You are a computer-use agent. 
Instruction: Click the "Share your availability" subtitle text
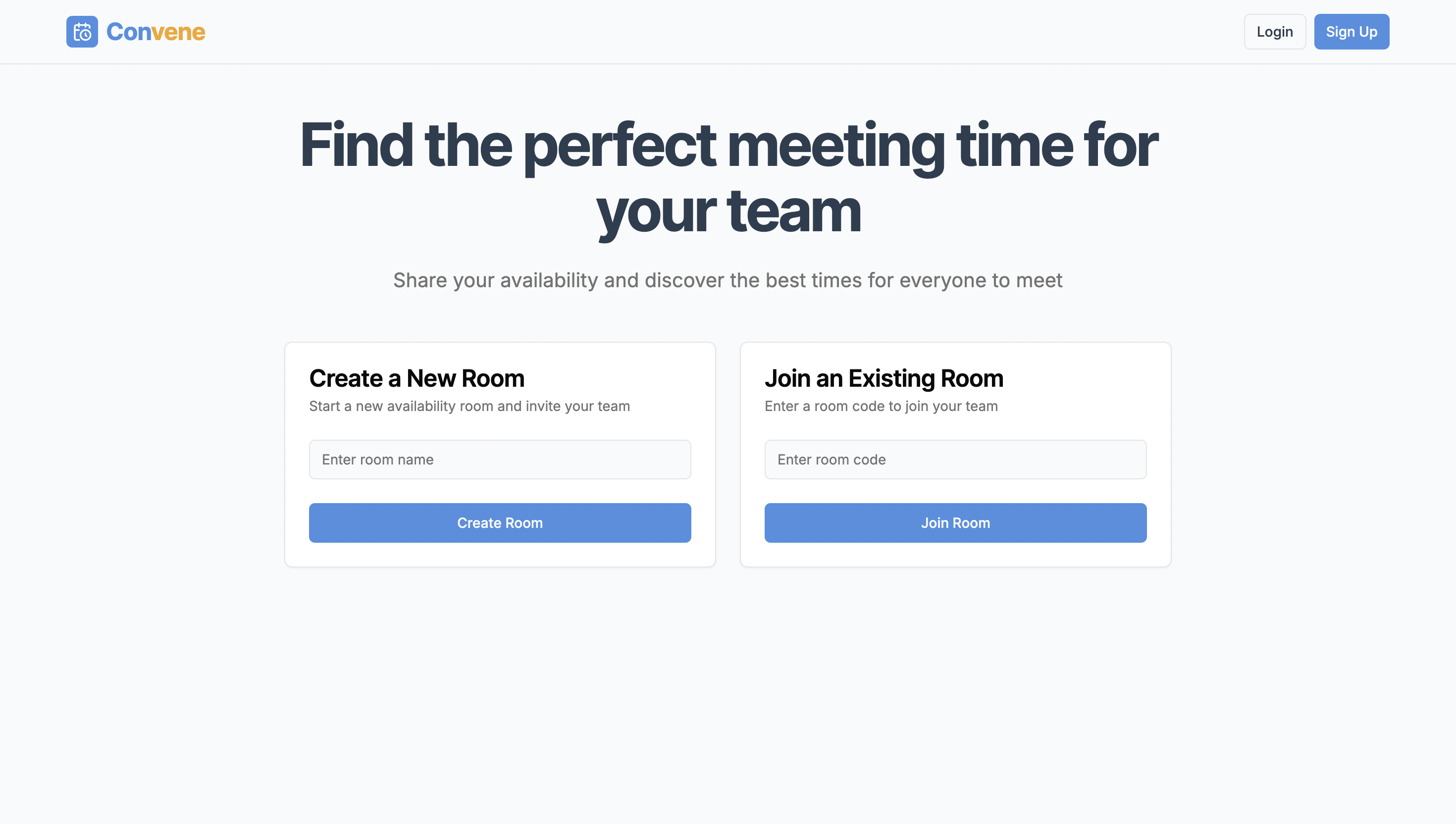click(x=728, y=280)
